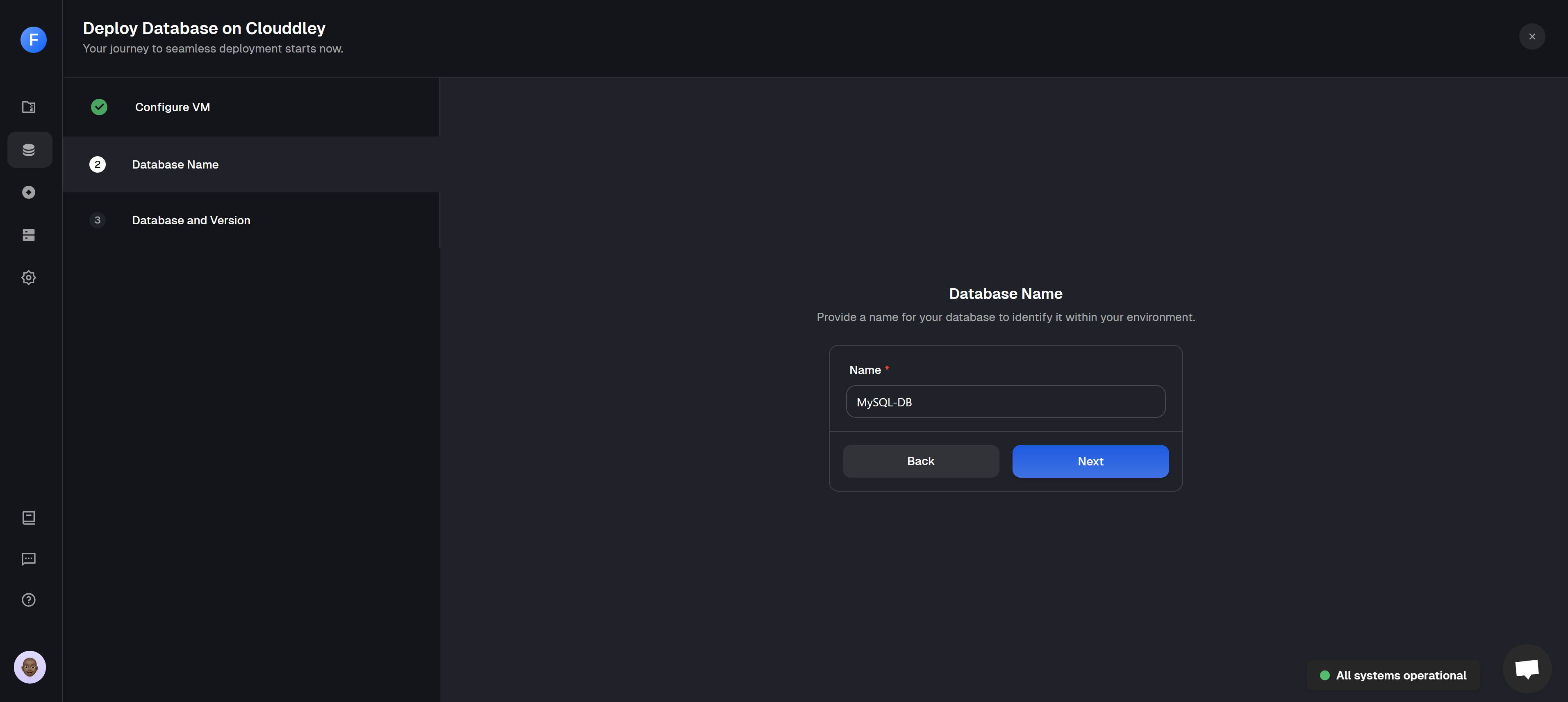The width and height of the screenshot is (1568, 702).
Task: Click the green Configure VM checkmark
Action: coord(99,107)
